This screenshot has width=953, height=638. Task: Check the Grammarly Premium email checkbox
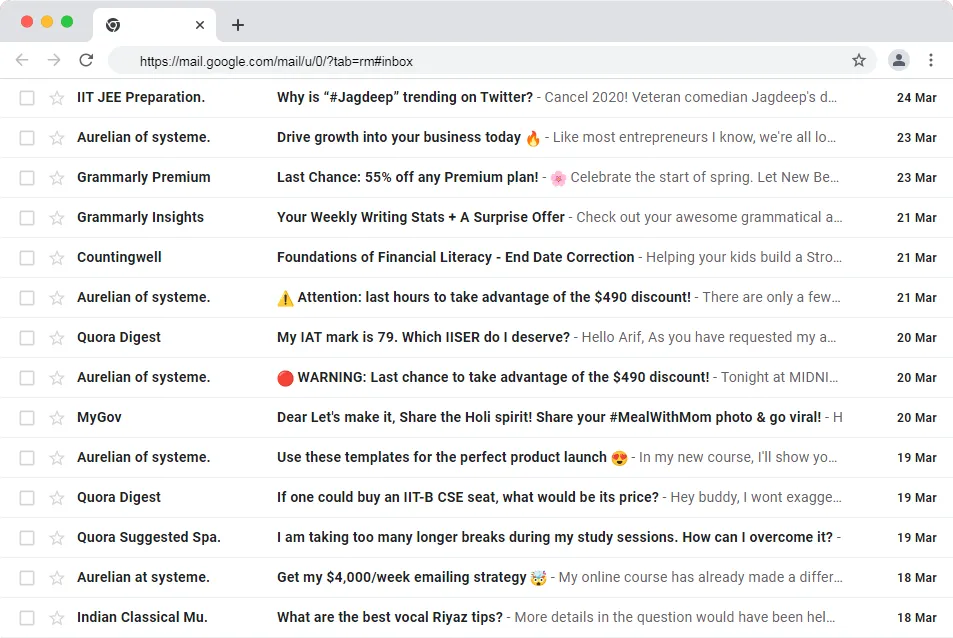click(27, 178)
